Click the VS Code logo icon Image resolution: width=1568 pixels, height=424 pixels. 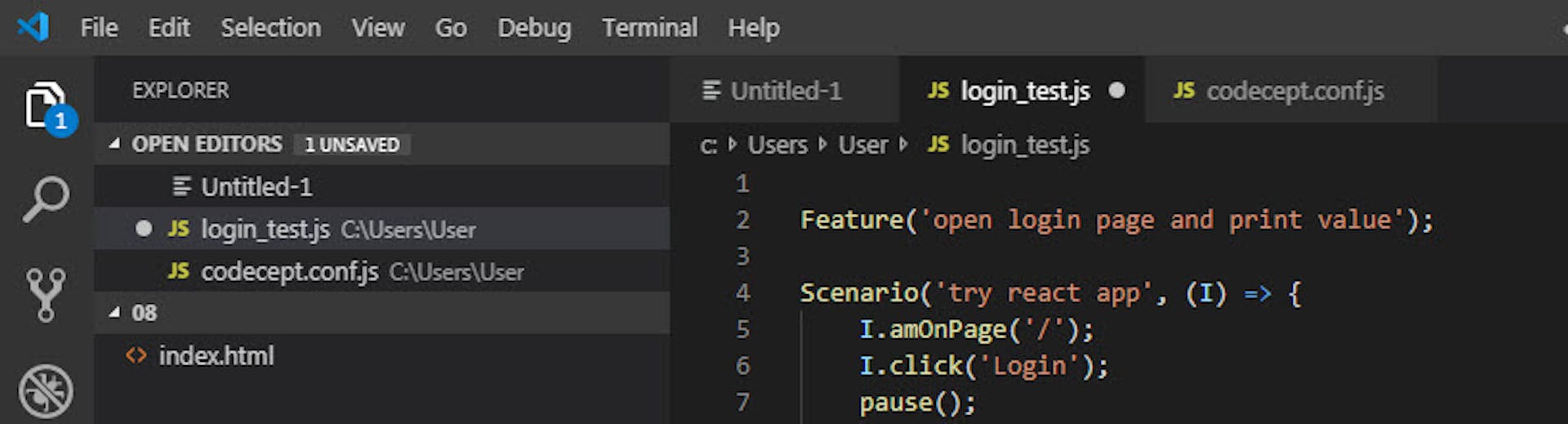coord(33,27)
